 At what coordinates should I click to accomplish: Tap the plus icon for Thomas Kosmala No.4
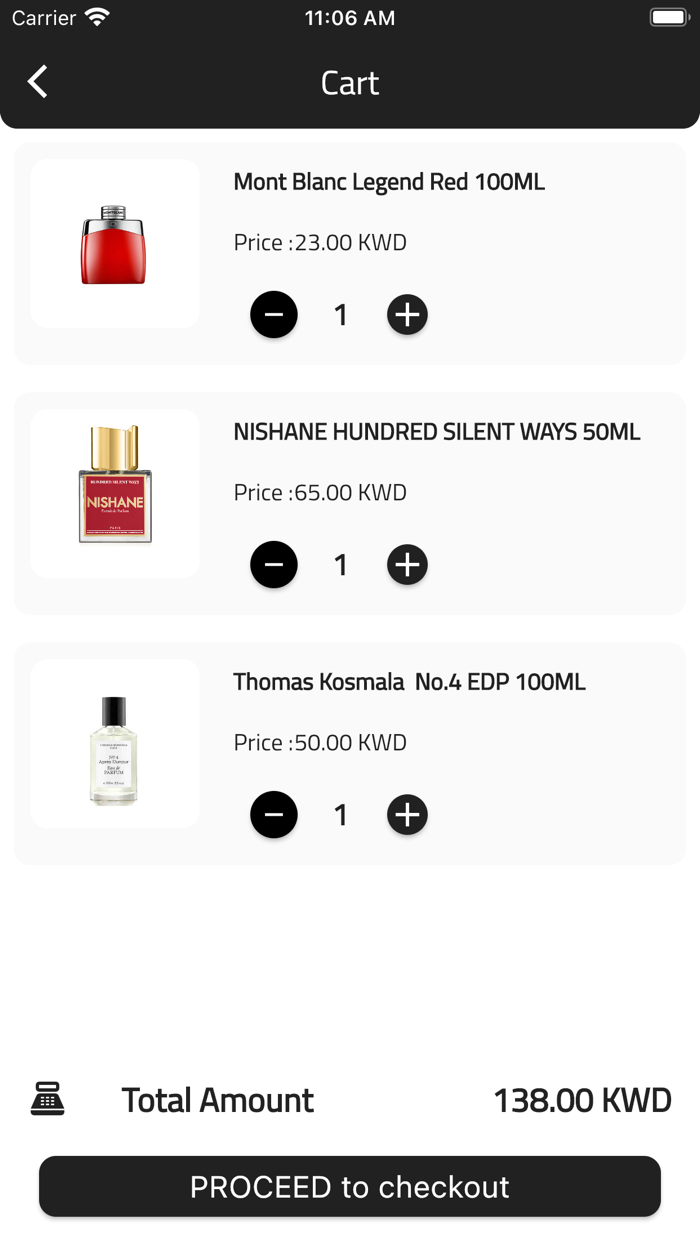[407, 814]
